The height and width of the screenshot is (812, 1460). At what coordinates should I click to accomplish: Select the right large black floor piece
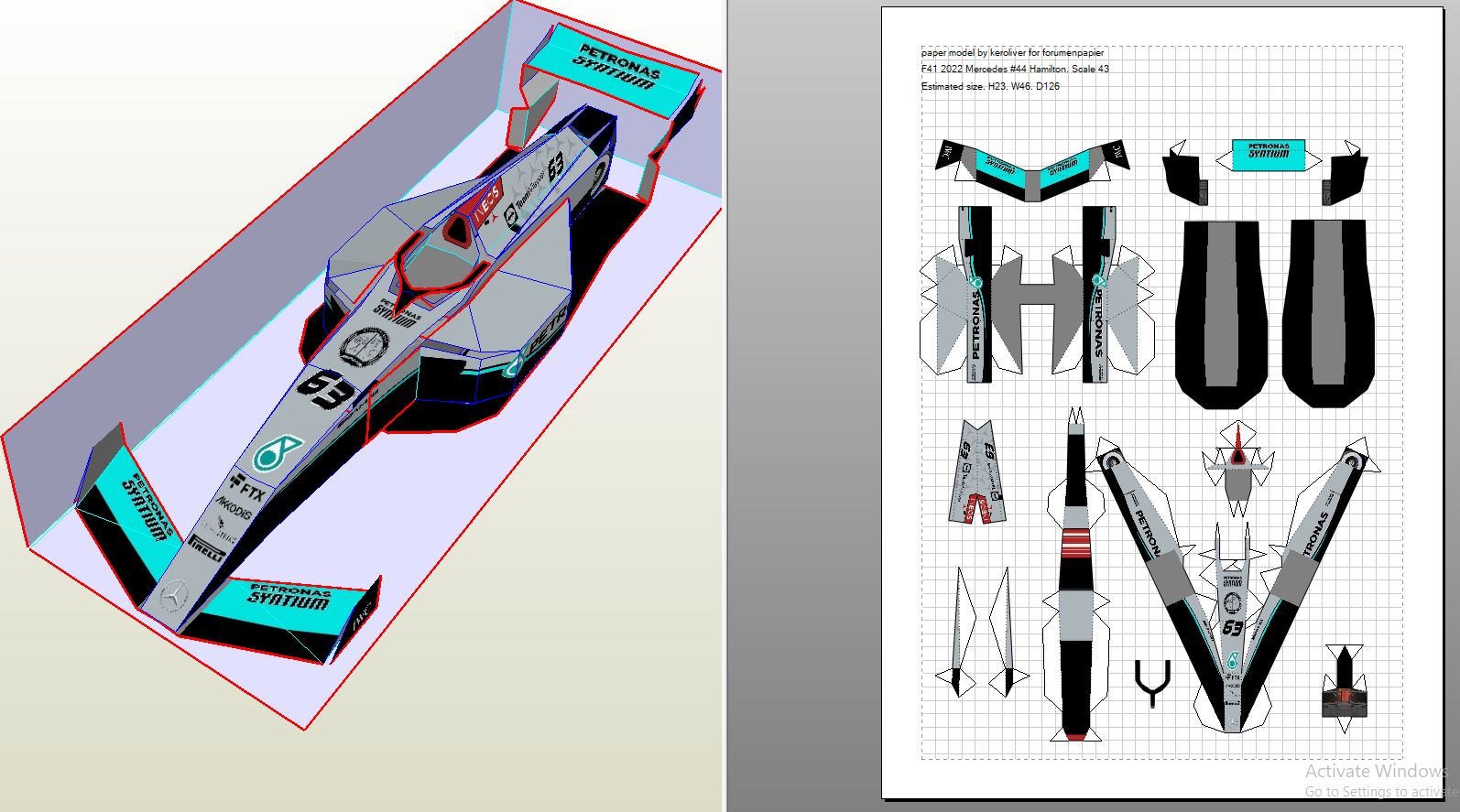click(x=1327, y=311)
